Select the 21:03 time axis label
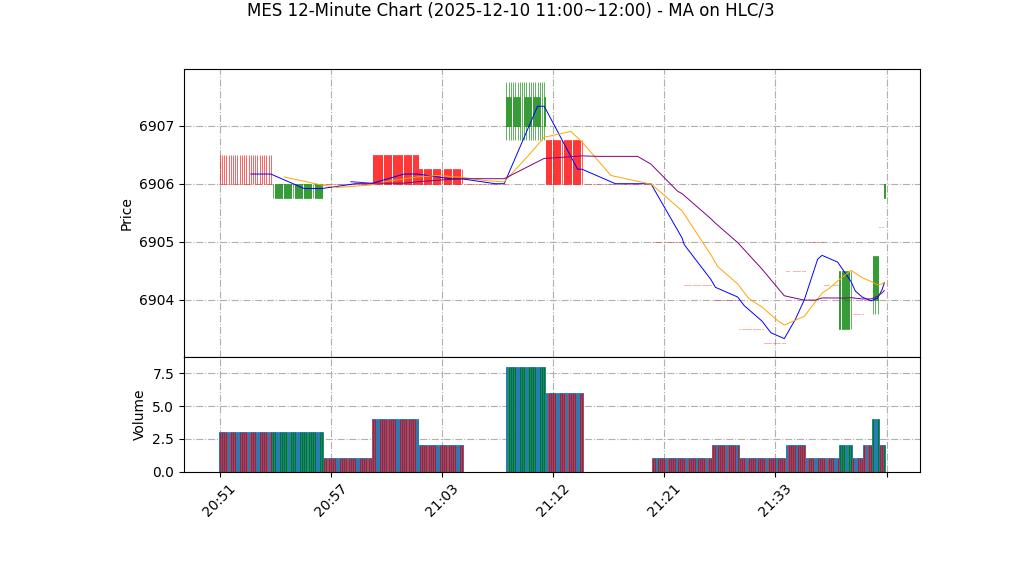Screen dimensions: 1022x575 440,500
